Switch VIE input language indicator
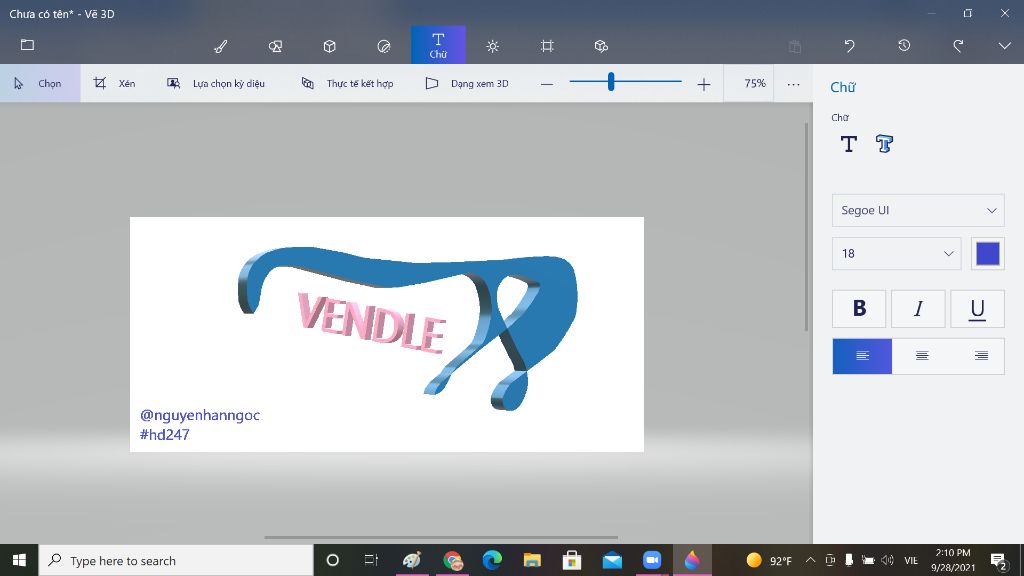The image size is (1024, 576). (x=911, y=560)
